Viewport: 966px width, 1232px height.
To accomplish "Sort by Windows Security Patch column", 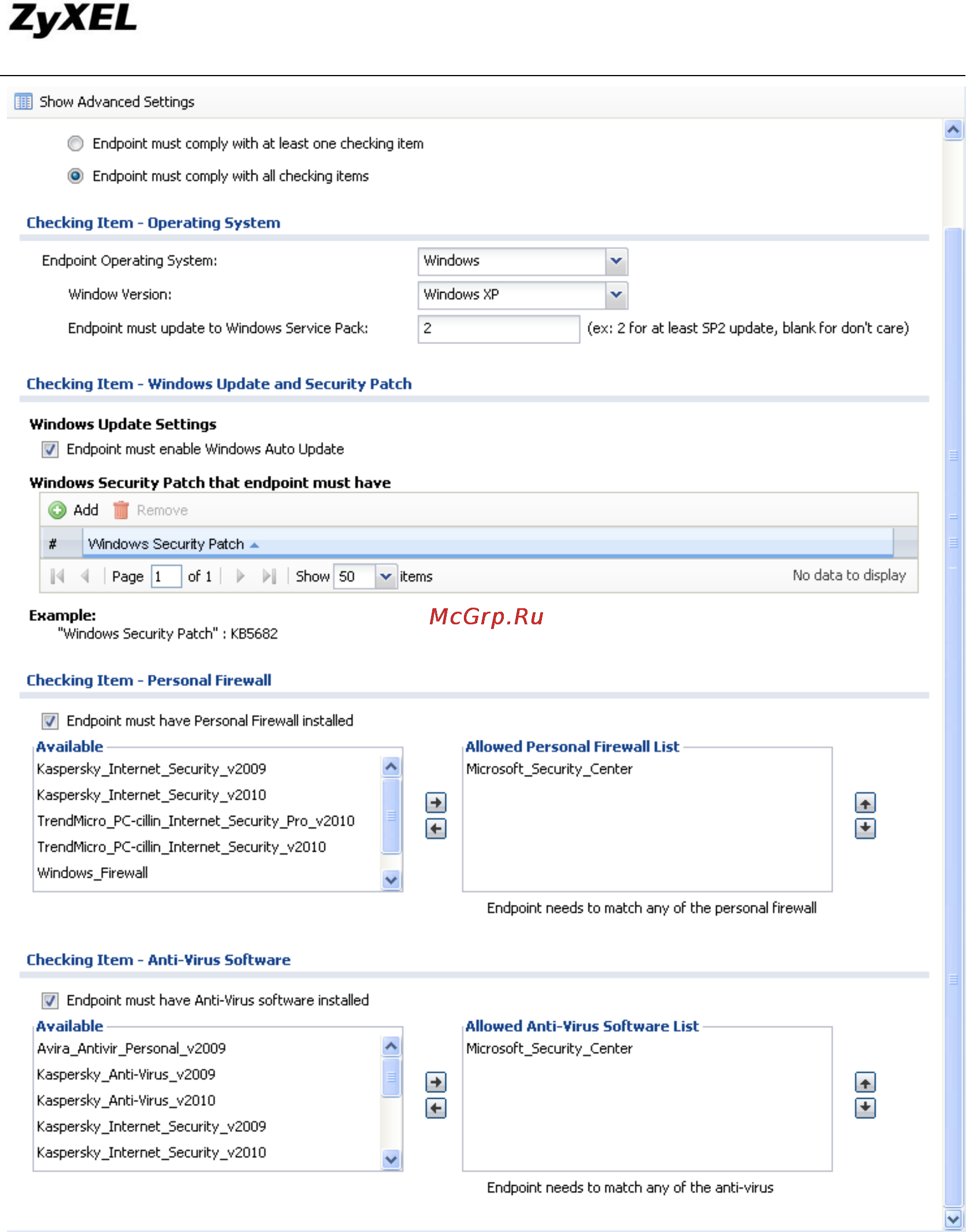I will coord(488,544).
